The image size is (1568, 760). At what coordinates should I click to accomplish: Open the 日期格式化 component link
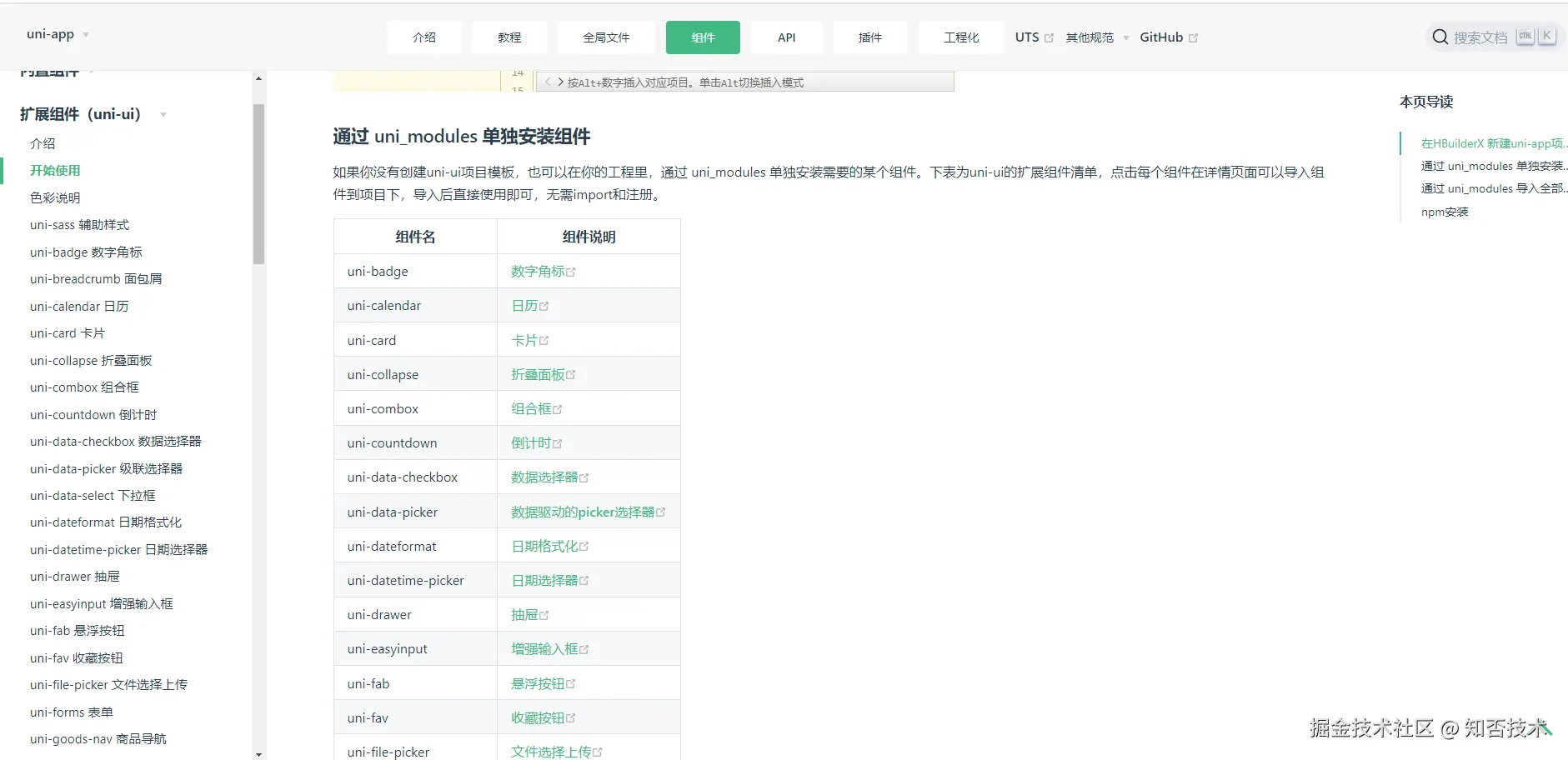tap(549, 546)
